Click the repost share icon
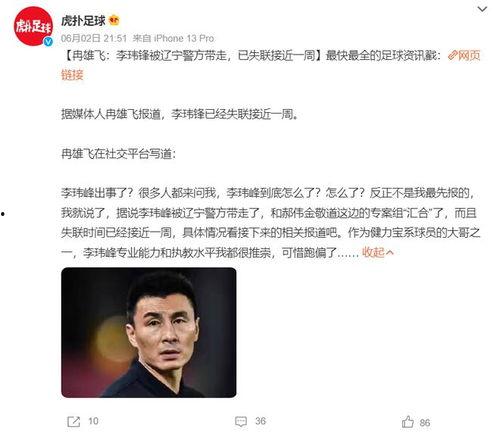This screenshot has width=500, height=437. [74, 422]
